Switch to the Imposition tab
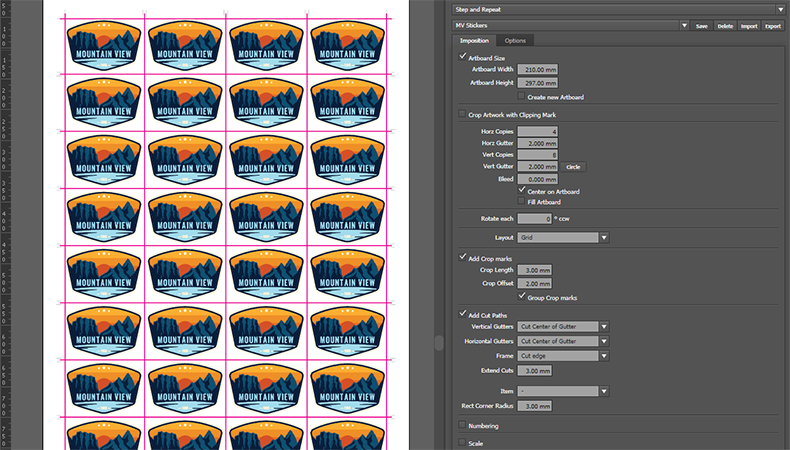 (x=474, y=41)
